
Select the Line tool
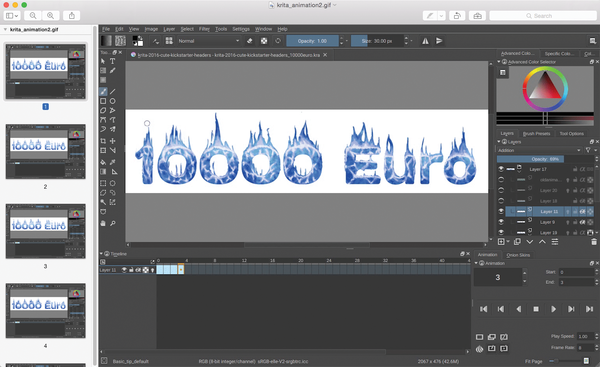coord(112,91)
